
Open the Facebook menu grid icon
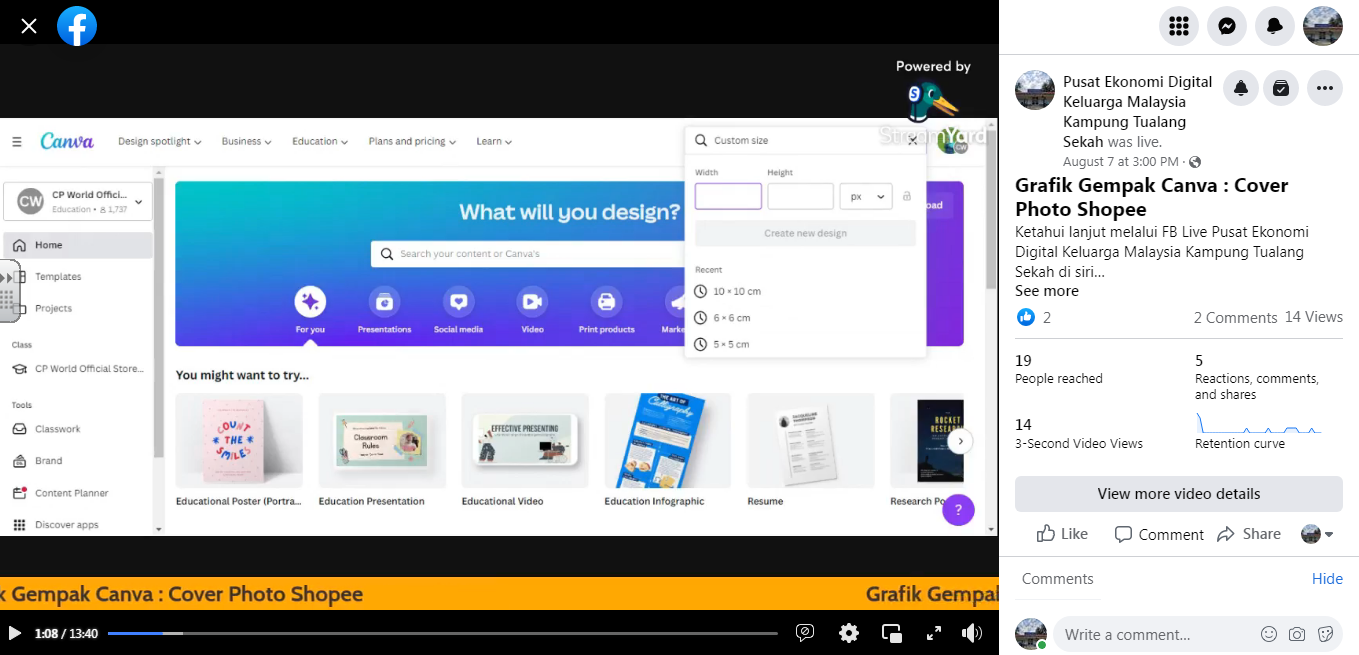pyautogui.click(x=1179, y=26)
